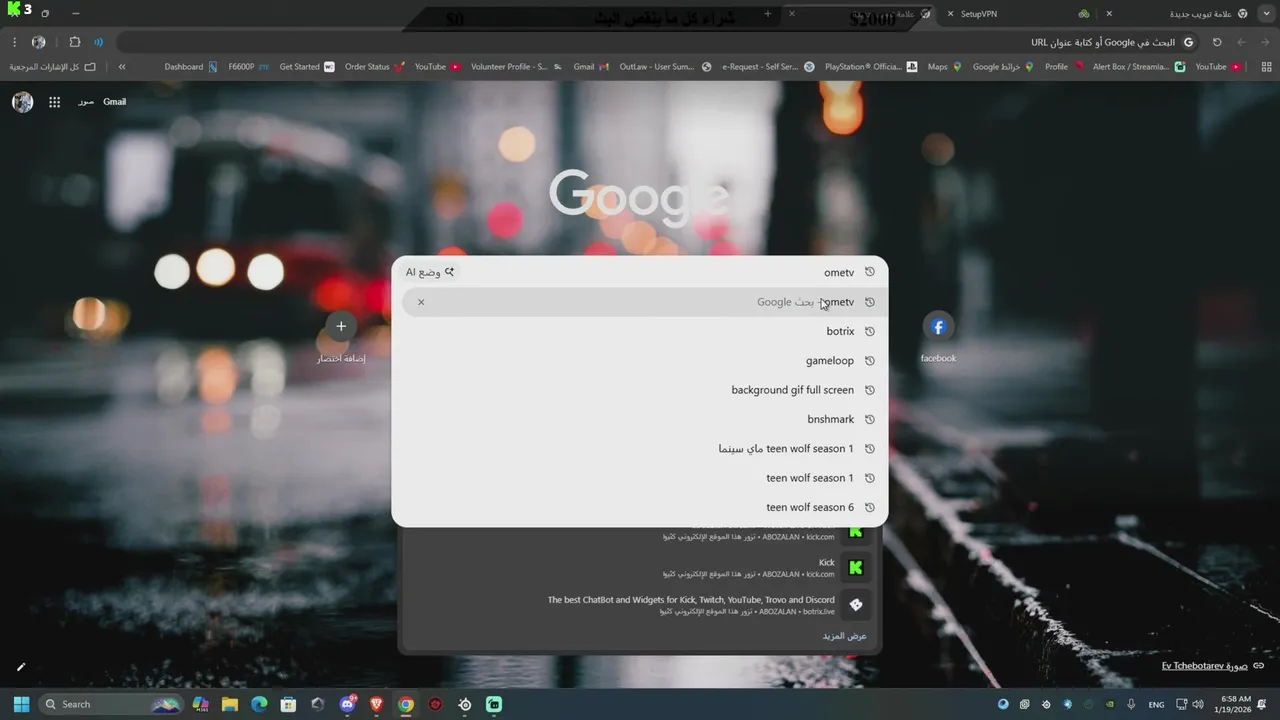Reload the page with refresh icon
The height and width of the screenshot is (720, 1280).
point(1217,42)
